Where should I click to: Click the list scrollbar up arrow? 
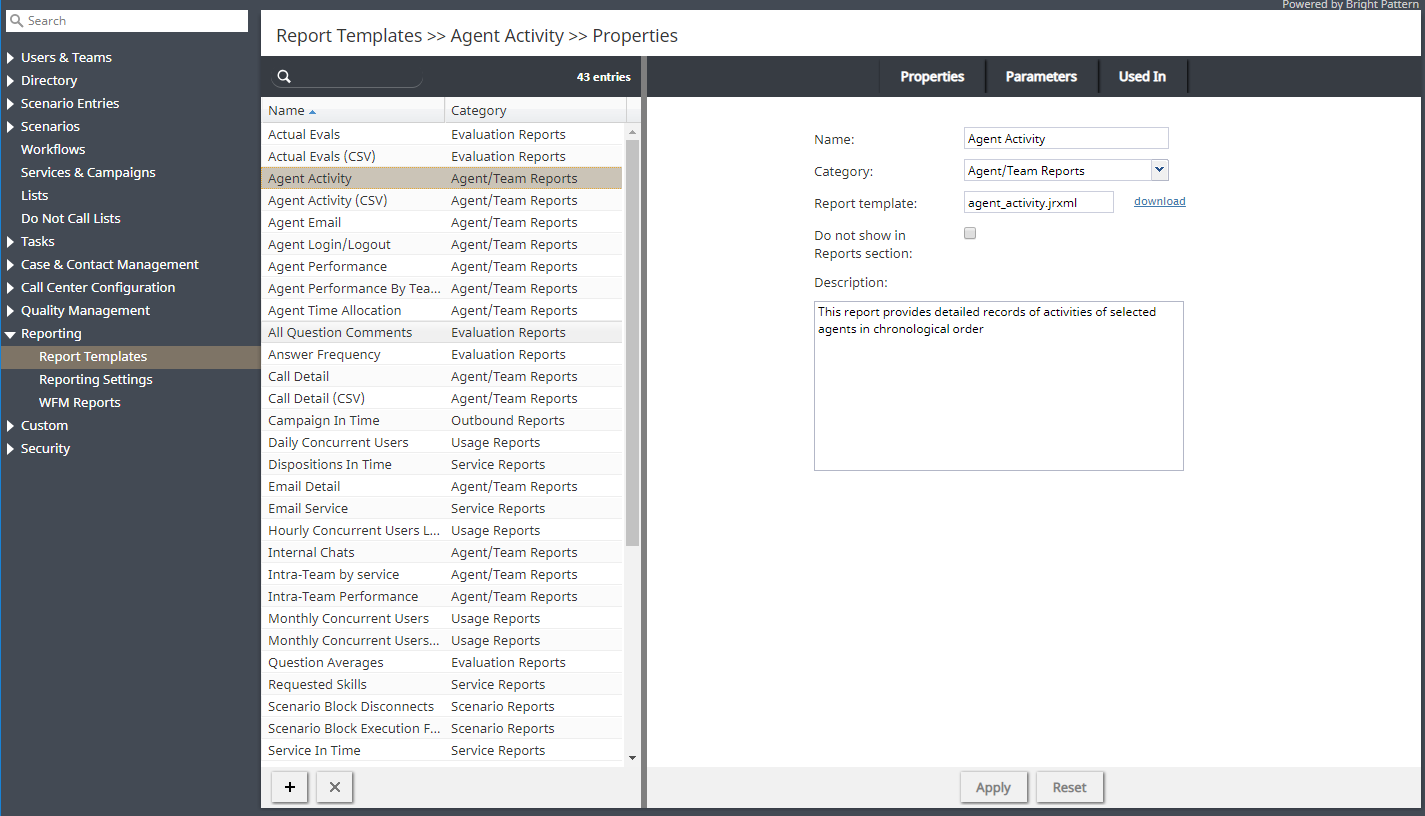coord(632,132)
